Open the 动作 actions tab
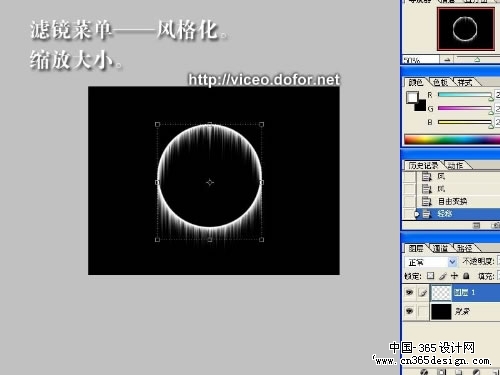The width and height of the screenshot is (500, 375). [x=455, y=165]
